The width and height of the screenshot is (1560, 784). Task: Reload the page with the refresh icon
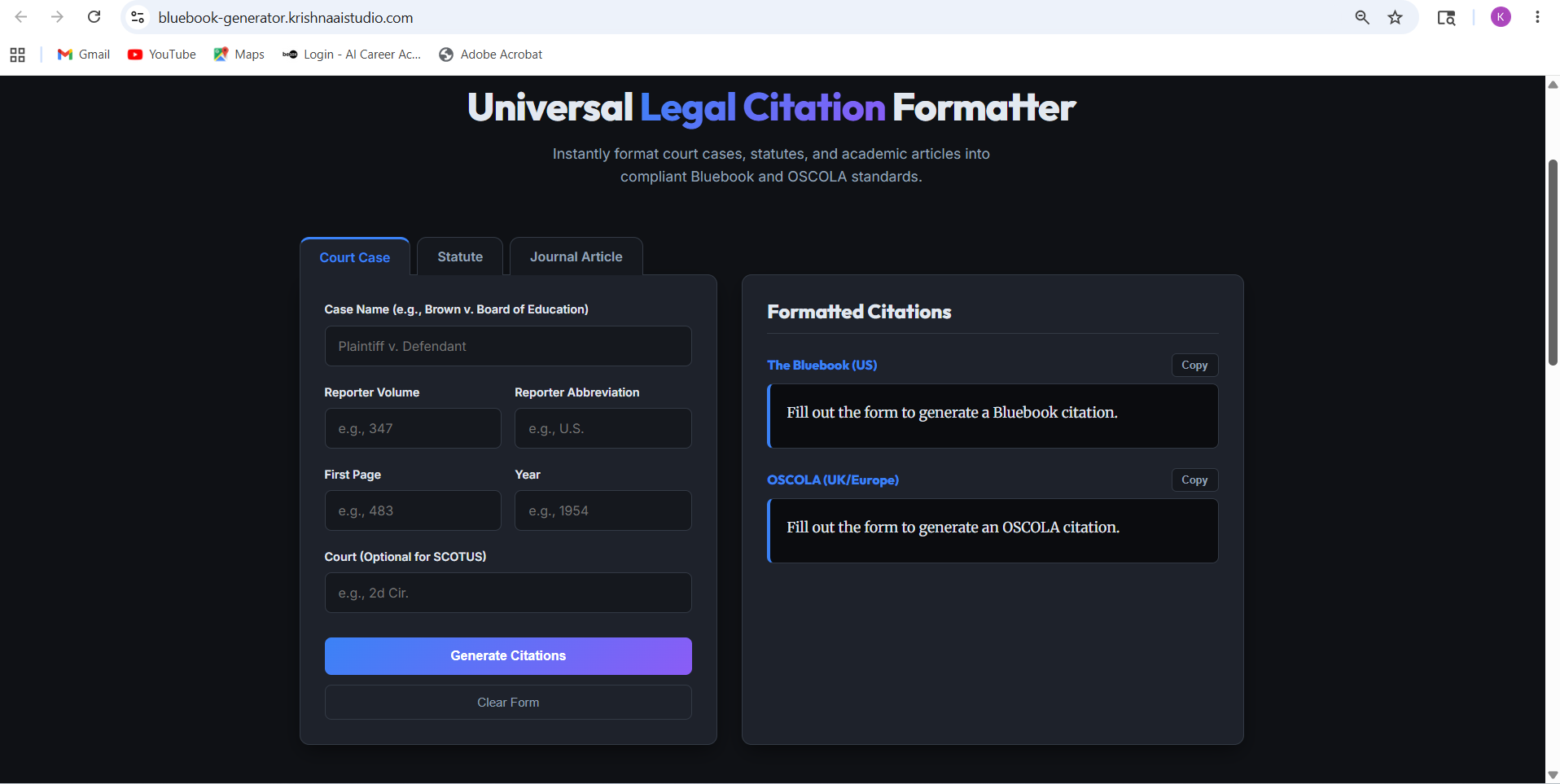pyautogui.click(x=94, y=17)
